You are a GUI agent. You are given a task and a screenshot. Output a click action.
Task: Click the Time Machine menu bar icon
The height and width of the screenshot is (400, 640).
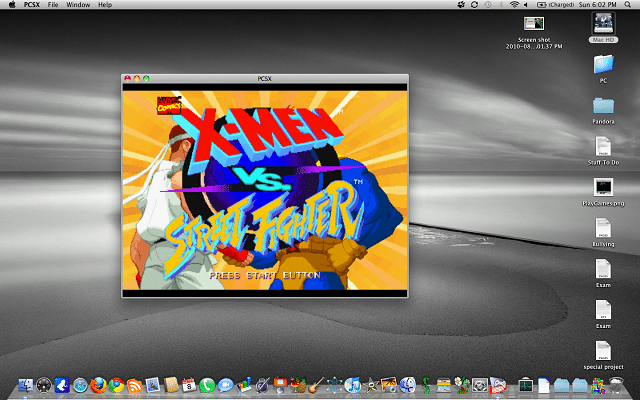pos(488,4)
